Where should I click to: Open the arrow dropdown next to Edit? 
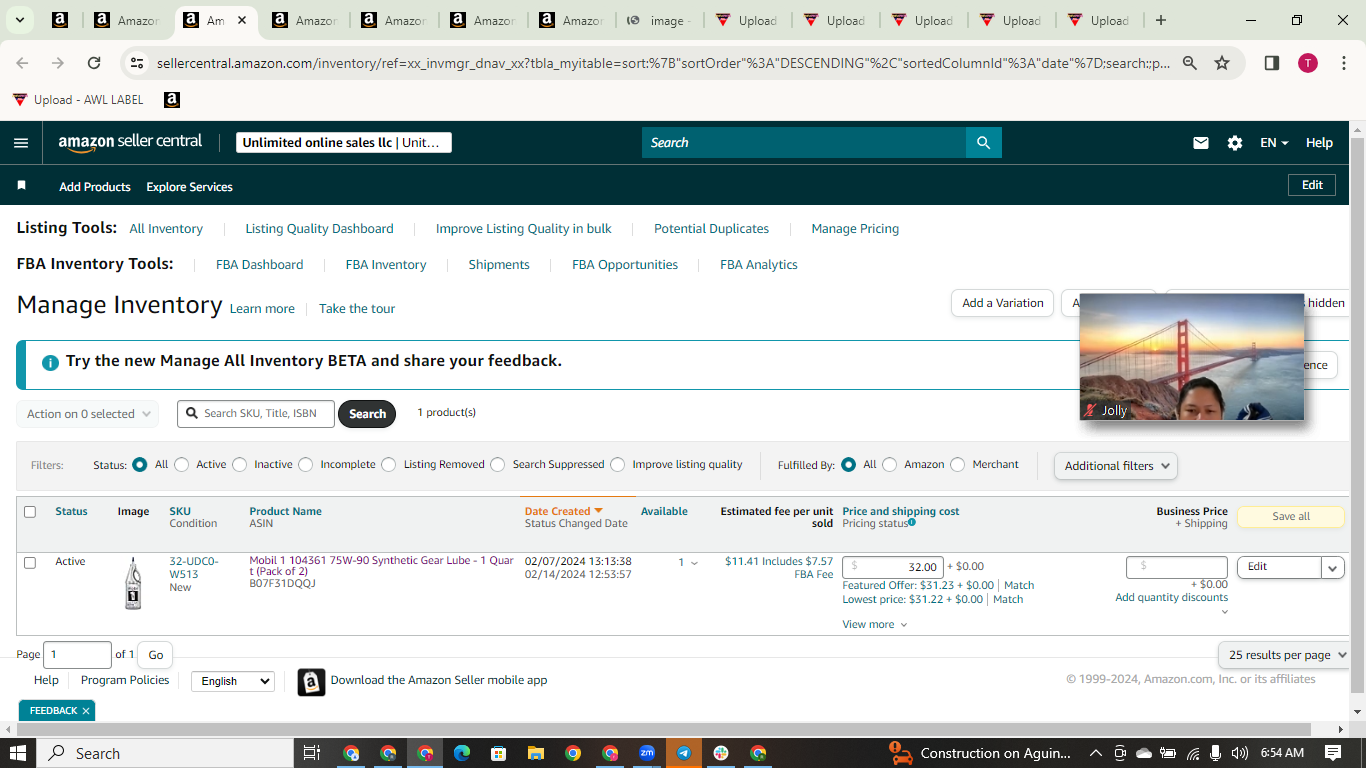[x=1333, y=567]
